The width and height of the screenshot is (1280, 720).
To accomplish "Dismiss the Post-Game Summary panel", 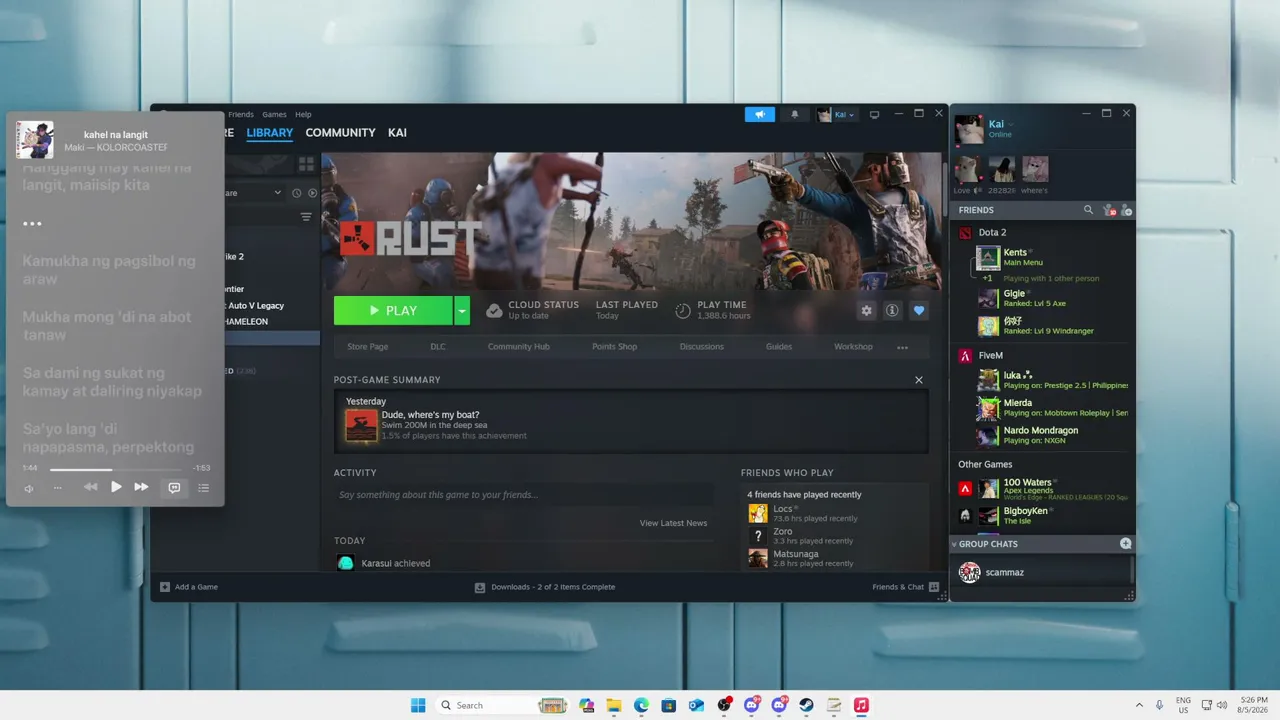I will tap(919, 380).
